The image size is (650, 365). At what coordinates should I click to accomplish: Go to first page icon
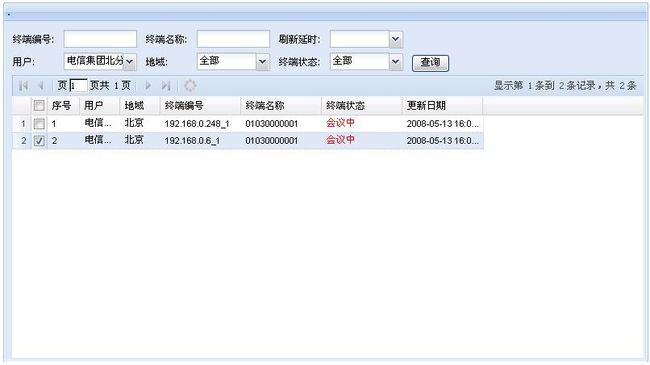23,86
